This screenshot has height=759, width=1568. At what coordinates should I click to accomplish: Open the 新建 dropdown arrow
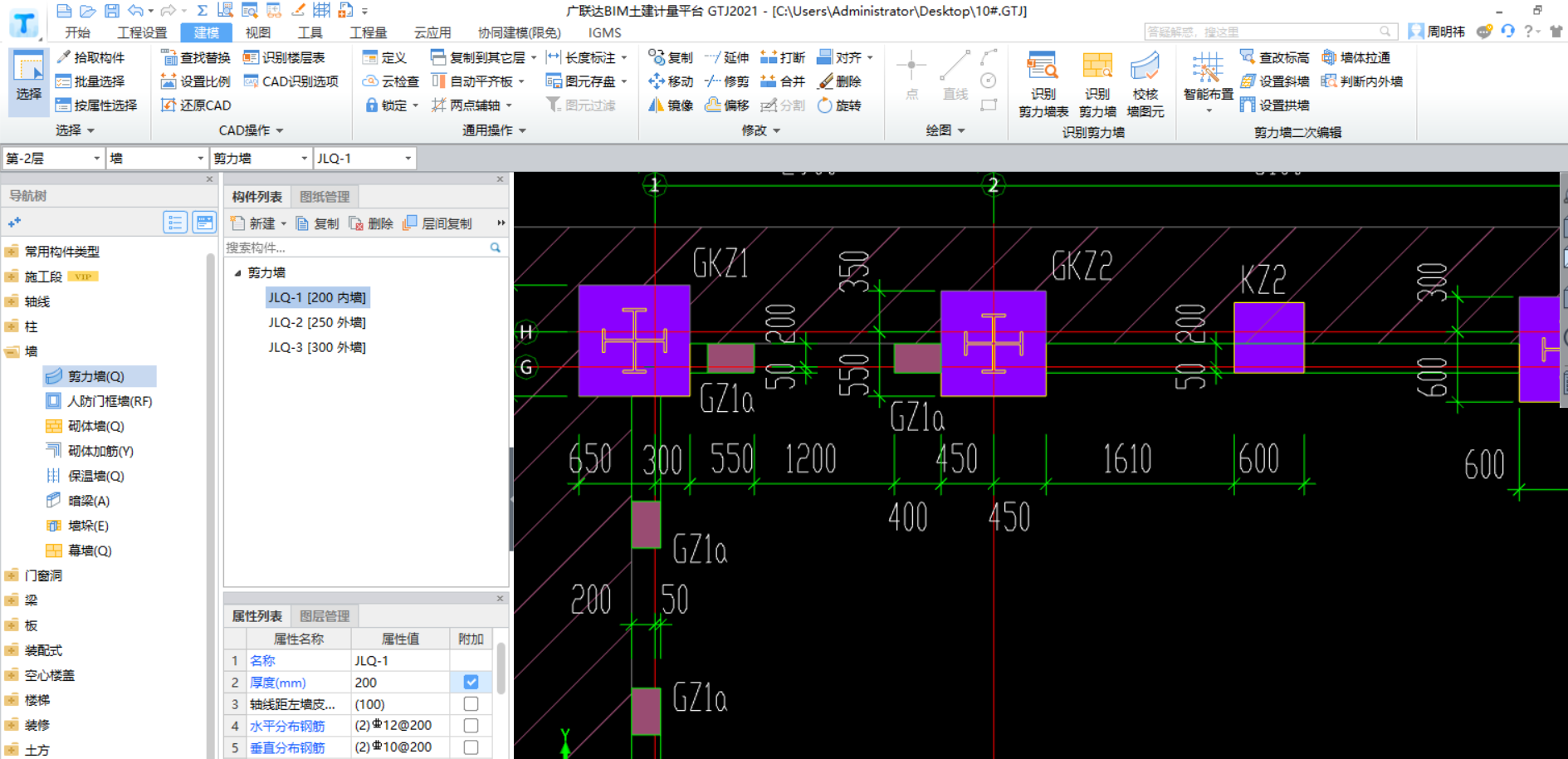point(284,223)
